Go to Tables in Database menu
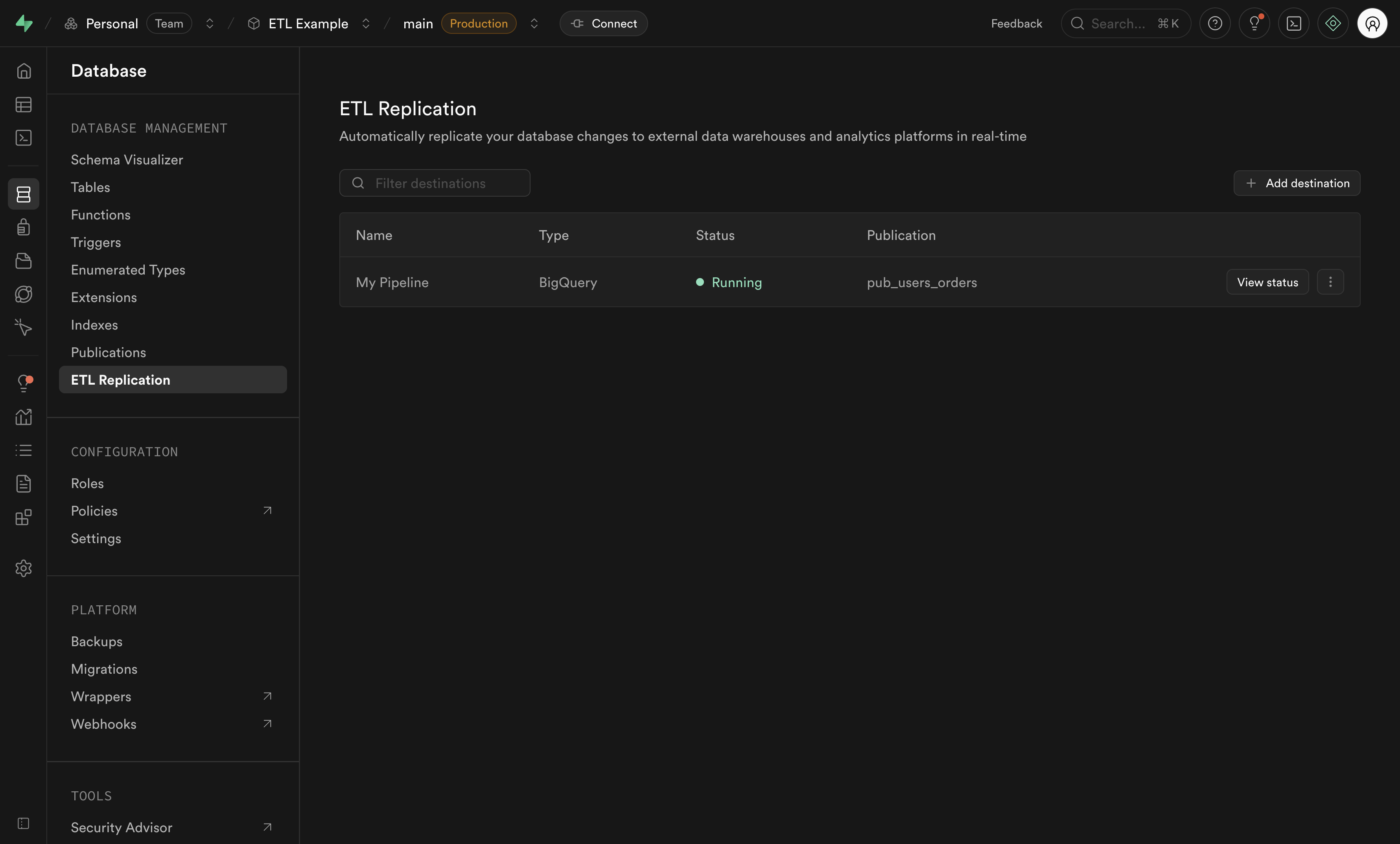The width and height of the screenshot is (1400, 844). 173,187
